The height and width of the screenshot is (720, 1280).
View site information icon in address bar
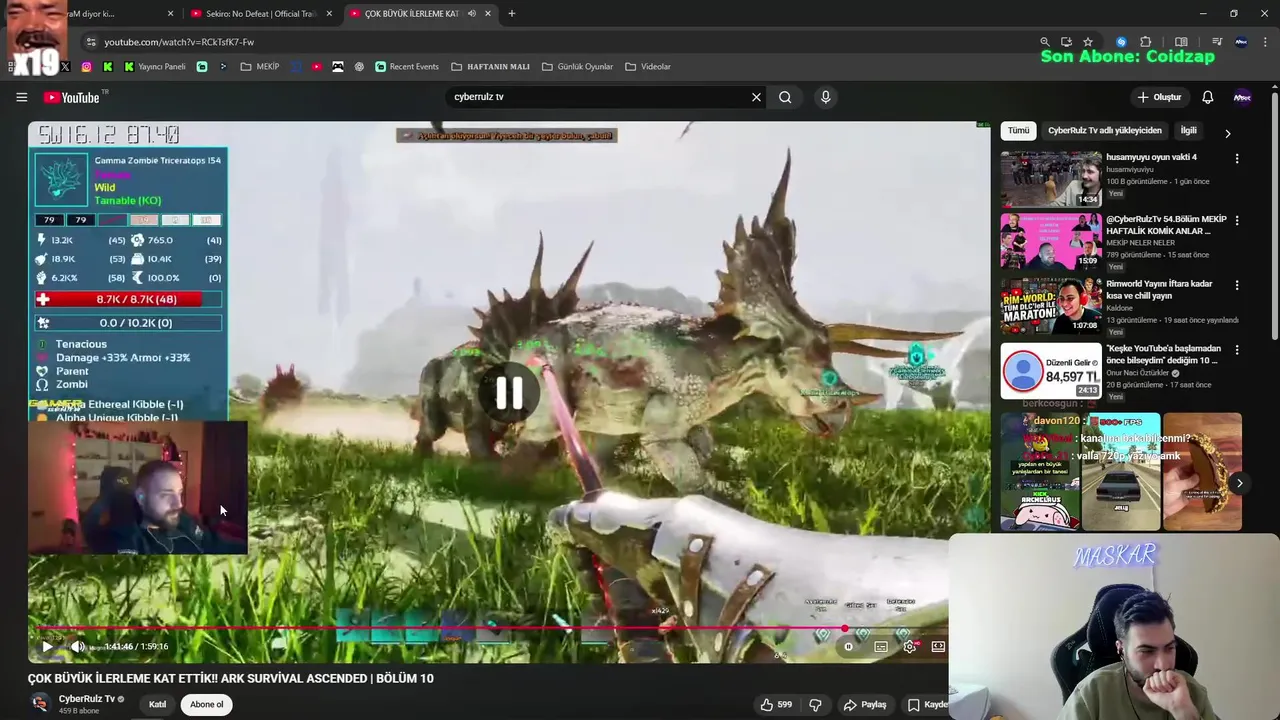click(91, 42)
